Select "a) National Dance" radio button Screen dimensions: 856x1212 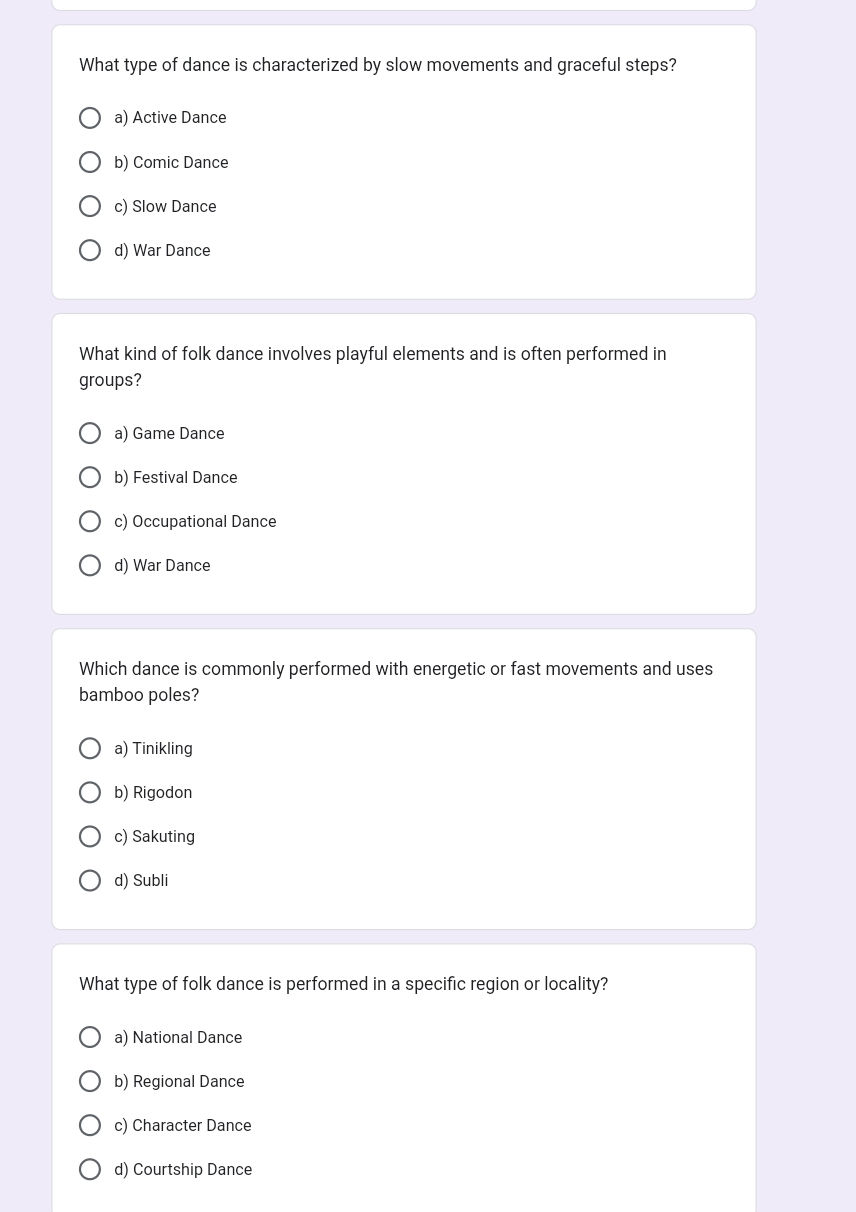(90, 1037)
